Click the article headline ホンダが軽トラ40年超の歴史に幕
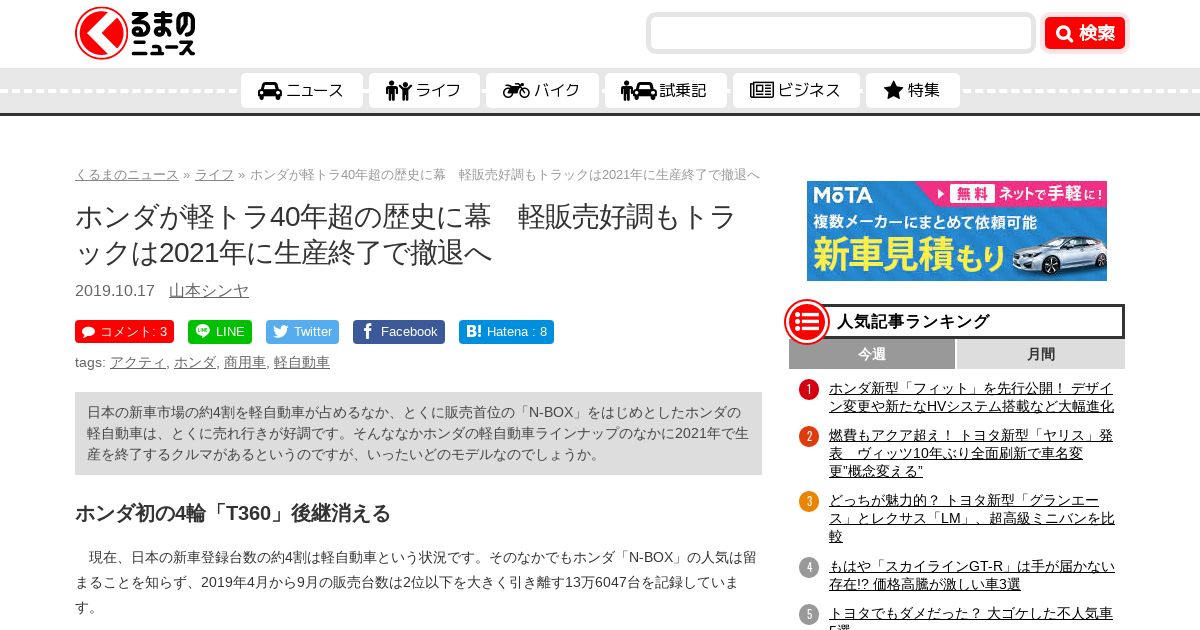The height and width of the screenshot is (630, 1200). pyautogui.click(x=406, y=234)
